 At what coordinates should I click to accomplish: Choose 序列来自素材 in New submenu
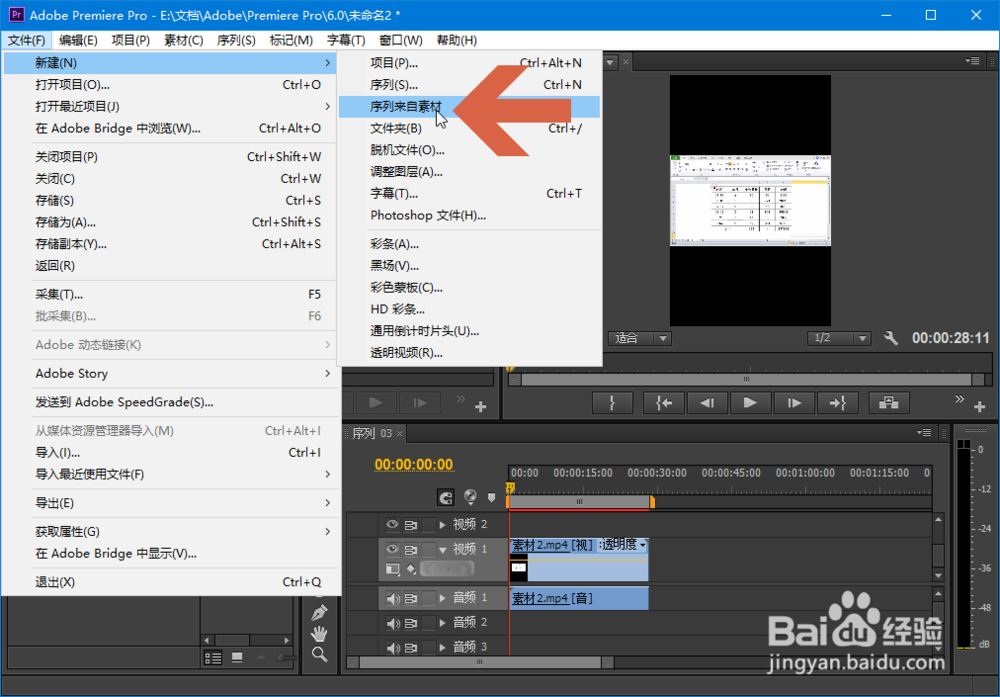(x=469, y=106)
